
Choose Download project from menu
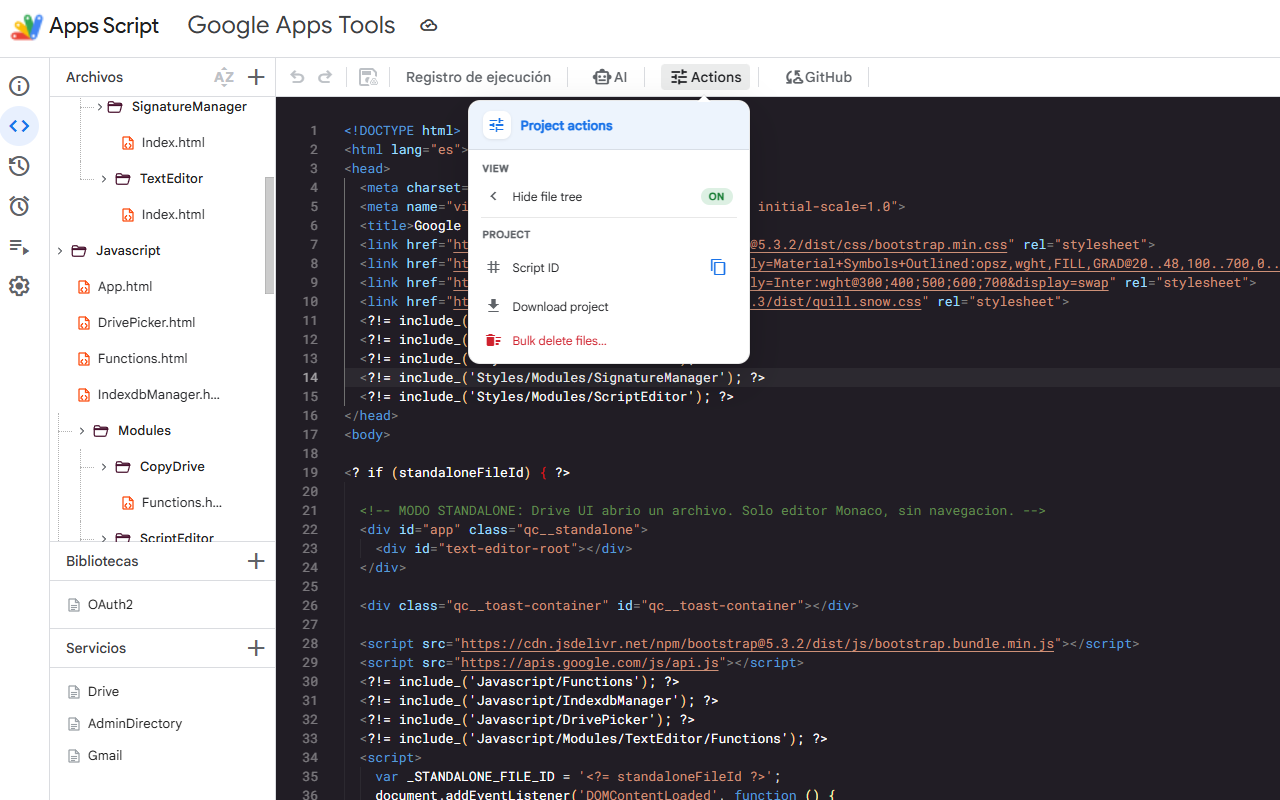coord(609,307)
